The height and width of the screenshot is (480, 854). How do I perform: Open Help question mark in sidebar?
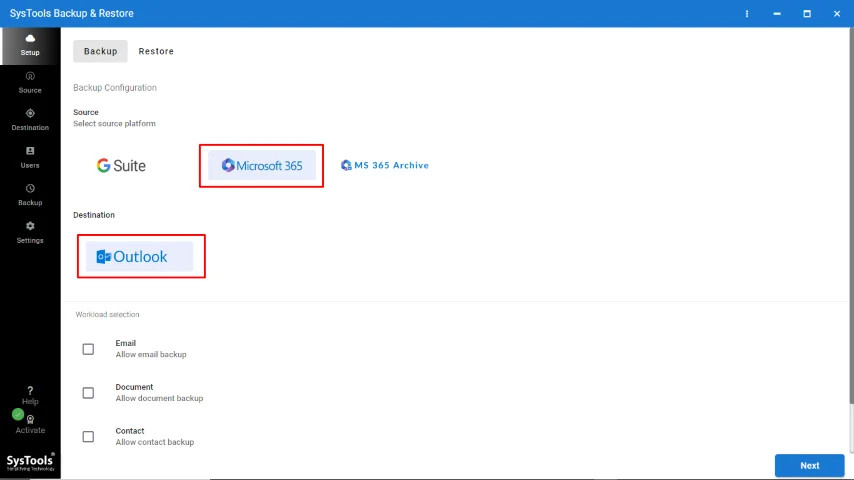click(x=30, y=396)
